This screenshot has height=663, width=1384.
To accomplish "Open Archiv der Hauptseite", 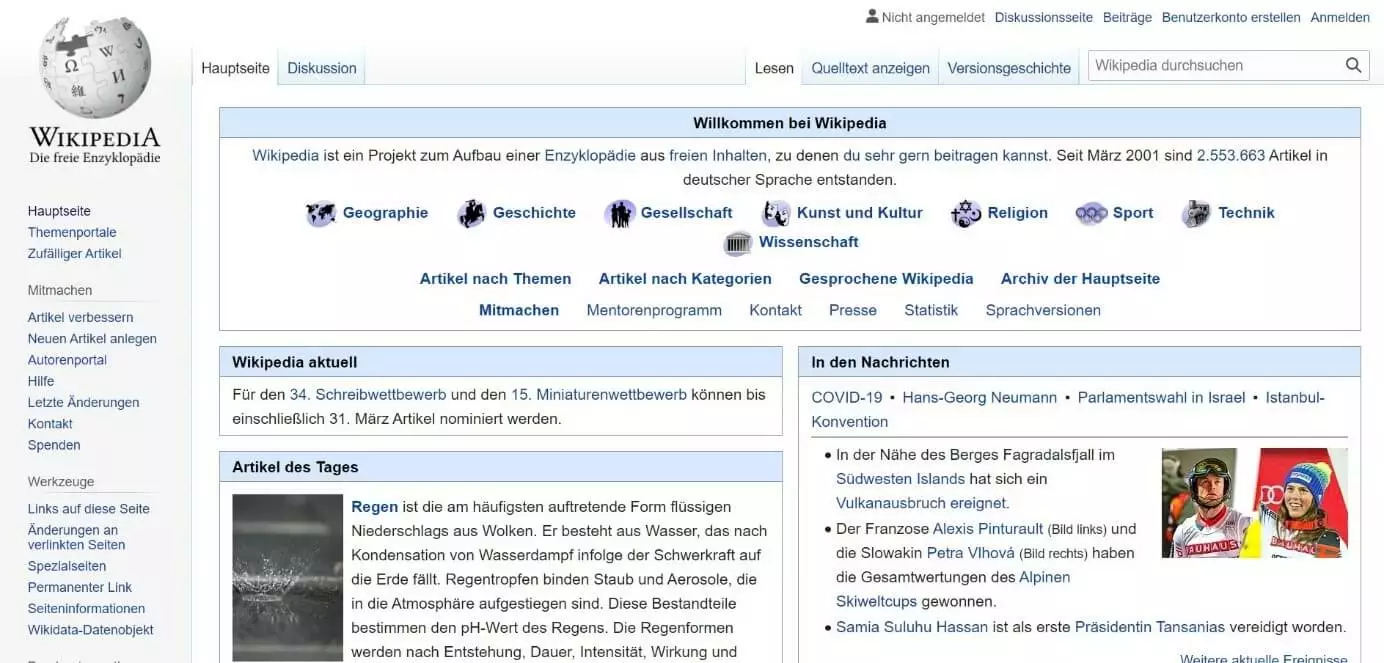I will 1080,279.
